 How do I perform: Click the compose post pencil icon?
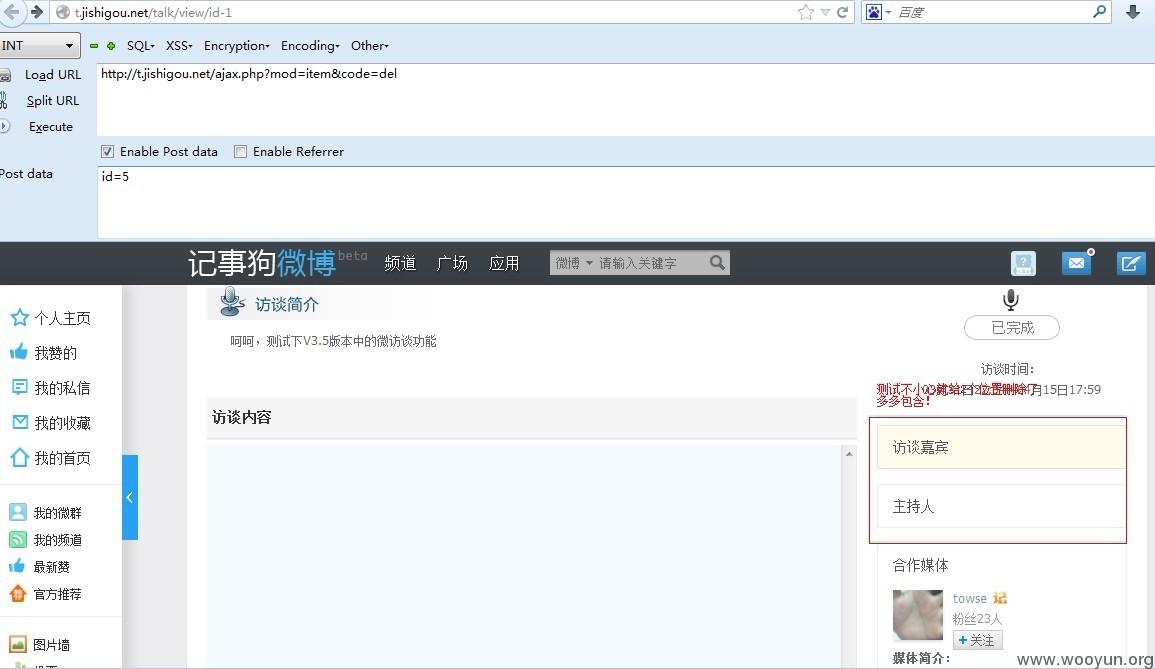click(1131, 263)
